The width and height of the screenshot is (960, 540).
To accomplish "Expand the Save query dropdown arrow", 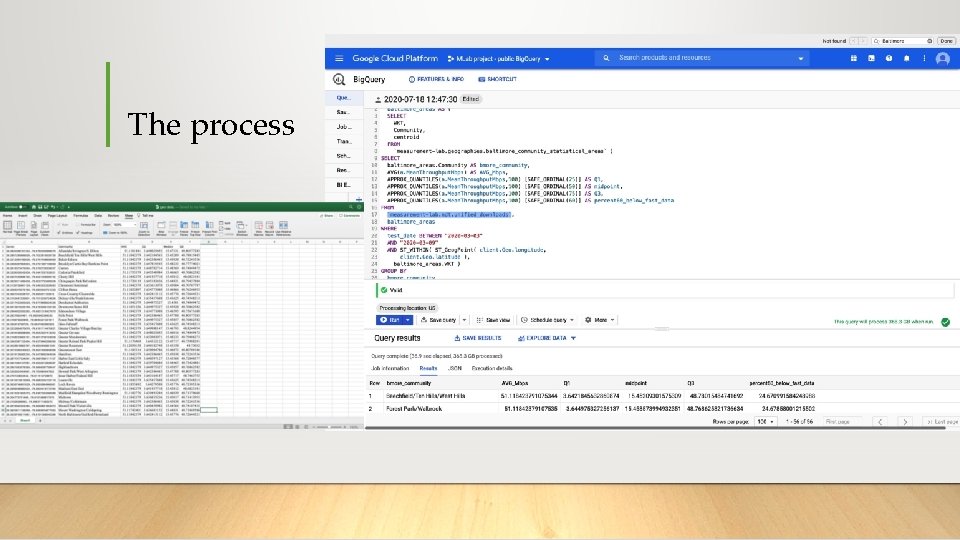I will pyautogui.click(x=464, y=320).
